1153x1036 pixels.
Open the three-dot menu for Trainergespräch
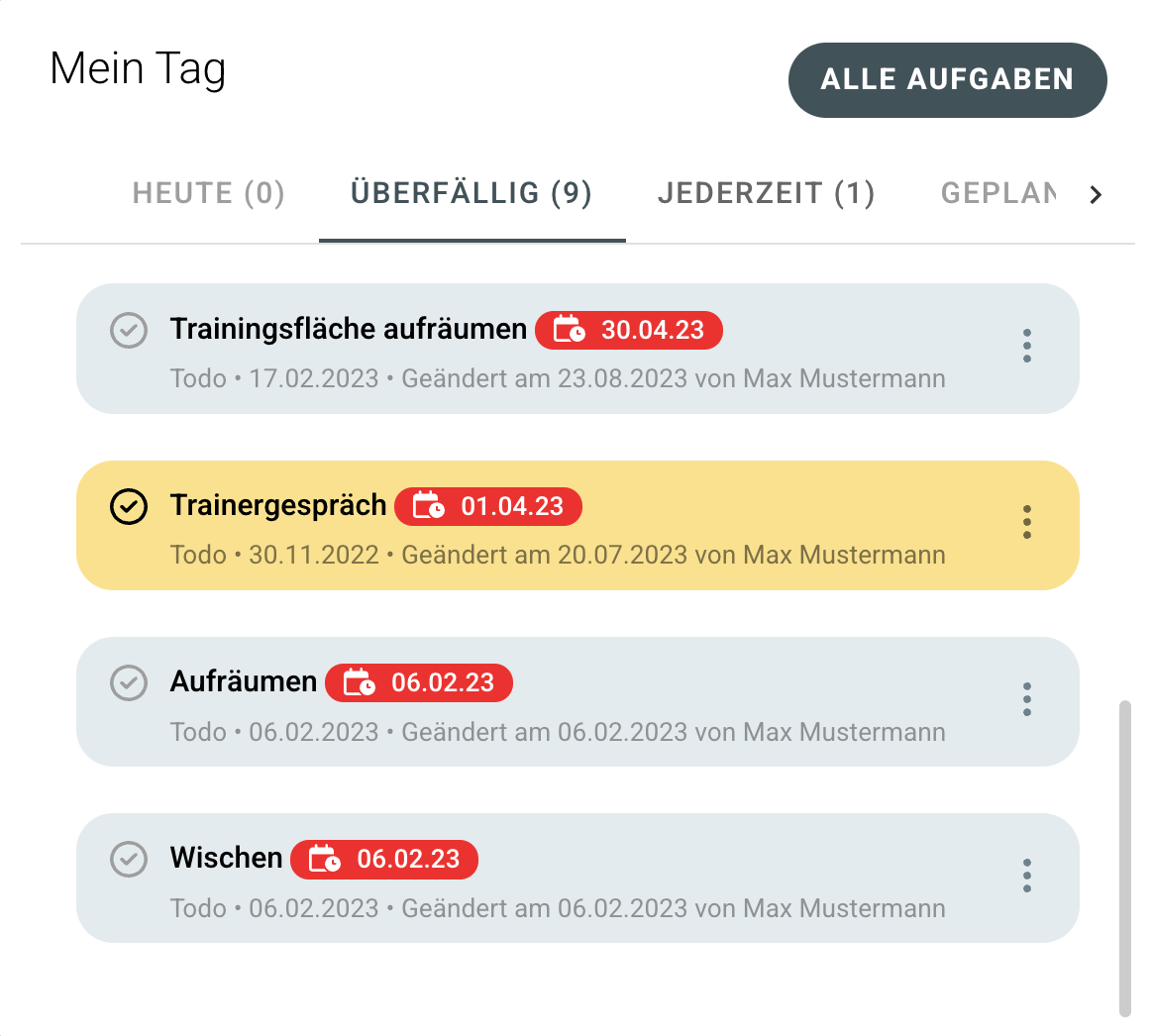(1026, 522)
